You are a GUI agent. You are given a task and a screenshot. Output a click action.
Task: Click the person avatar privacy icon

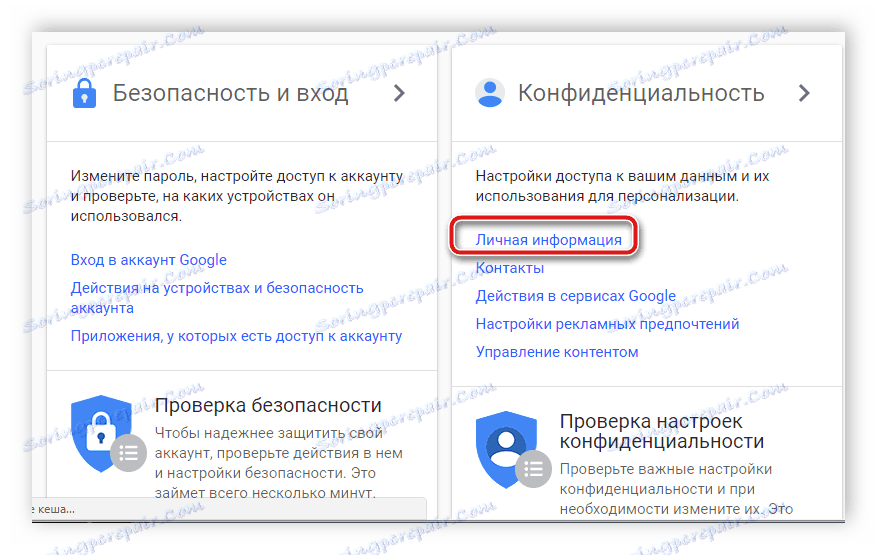pyautogui.click(x=490, y=93)
